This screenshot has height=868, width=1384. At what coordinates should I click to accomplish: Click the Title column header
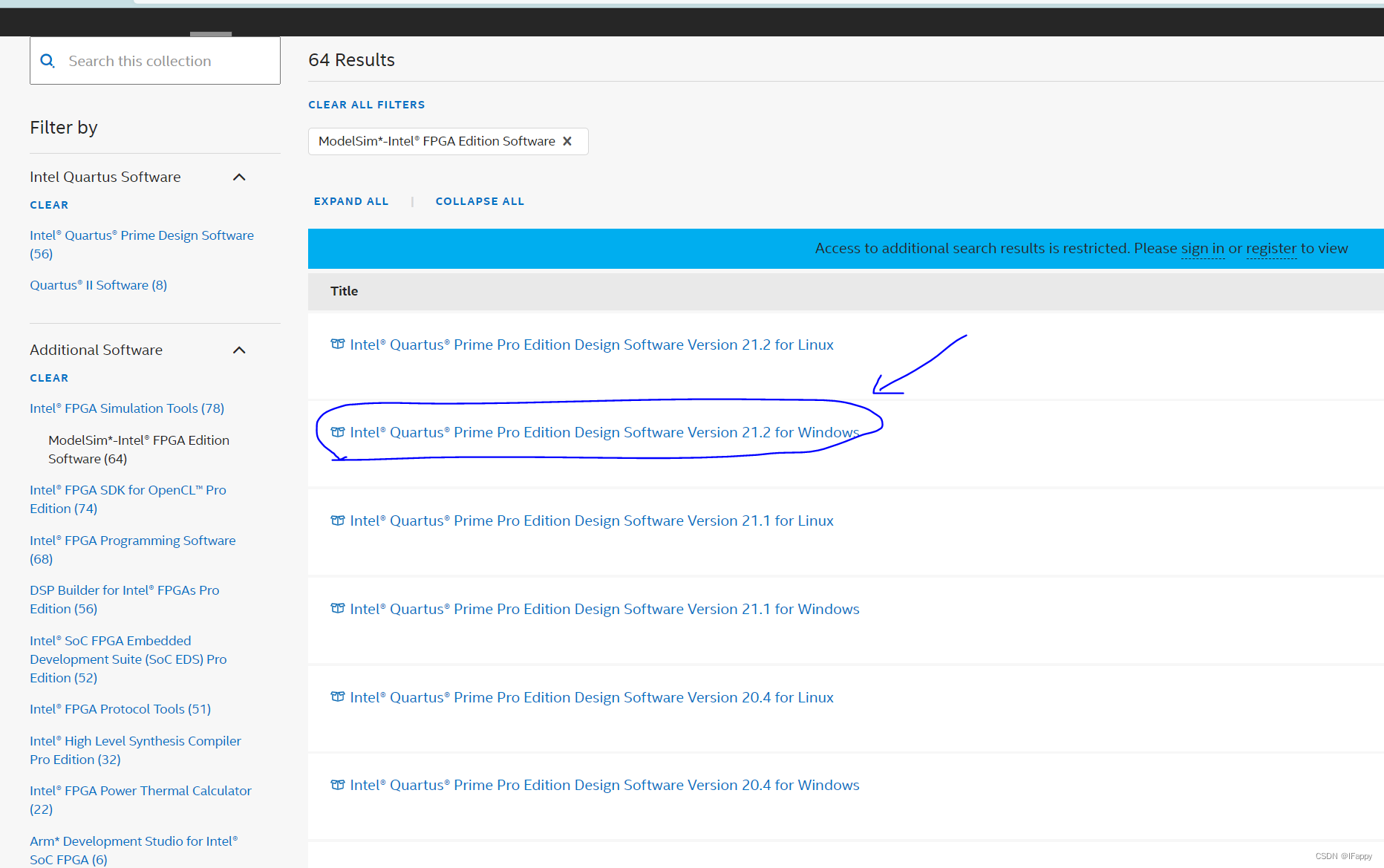pos(345,291)
